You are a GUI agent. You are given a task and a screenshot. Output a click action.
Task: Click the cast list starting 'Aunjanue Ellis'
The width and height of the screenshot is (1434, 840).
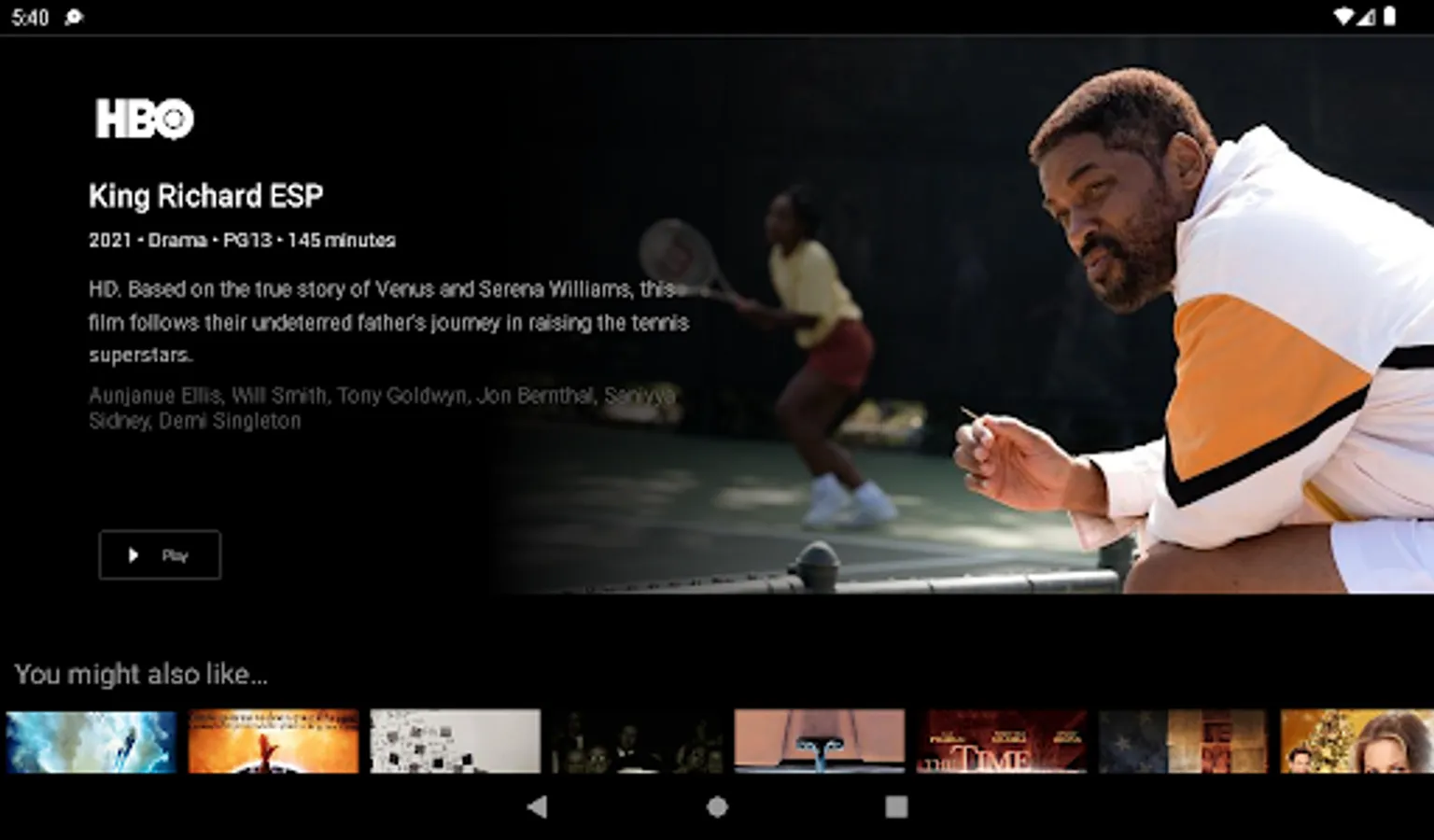(x=381, y=408)
